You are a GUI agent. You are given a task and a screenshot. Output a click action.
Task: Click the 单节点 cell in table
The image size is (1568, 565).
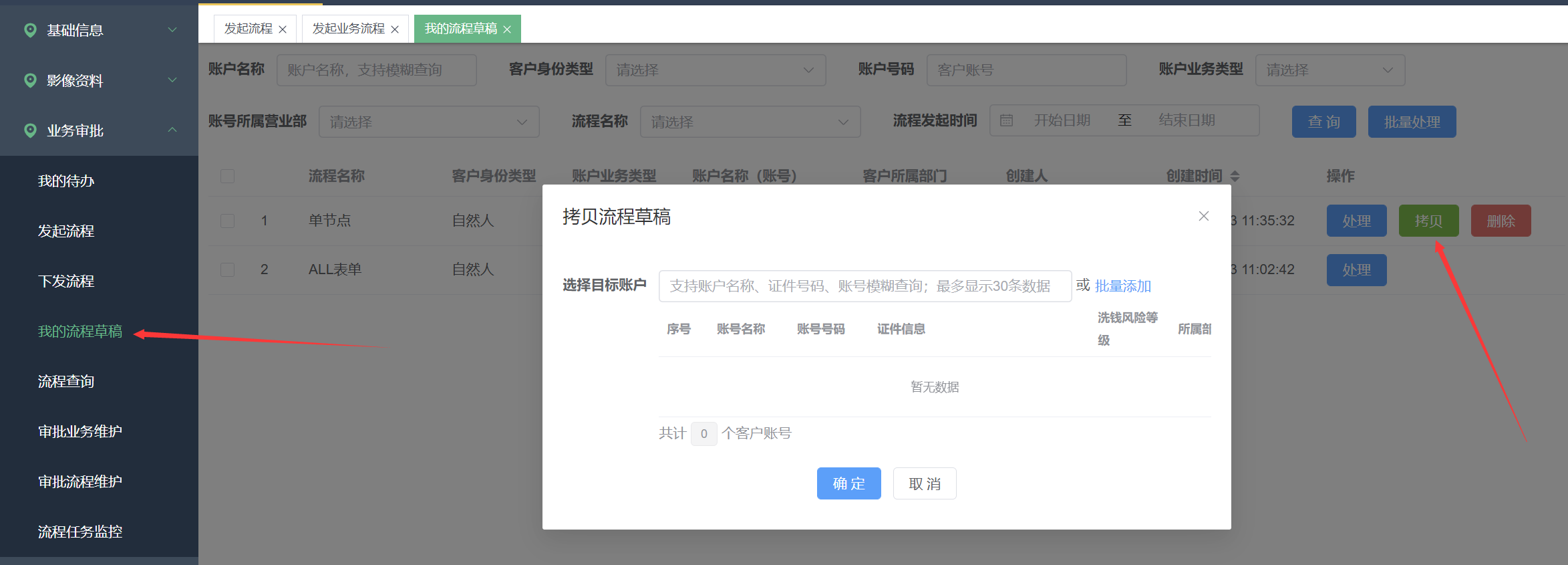tap(329, 221)
